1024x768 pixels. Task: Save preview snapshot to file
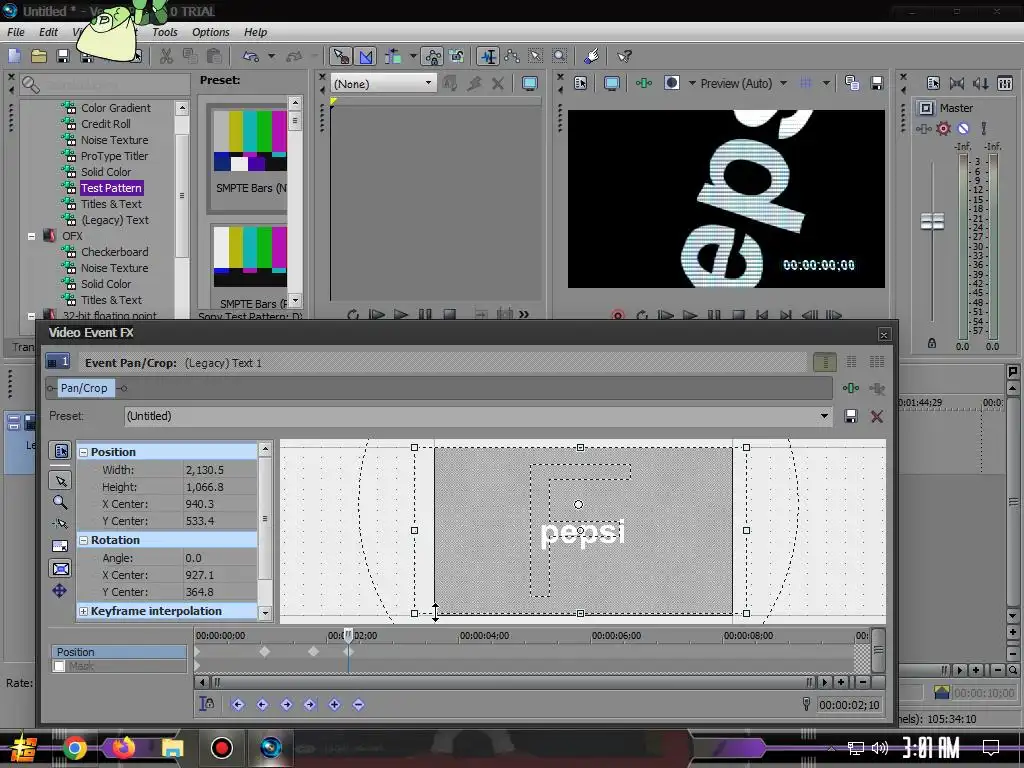876,83
